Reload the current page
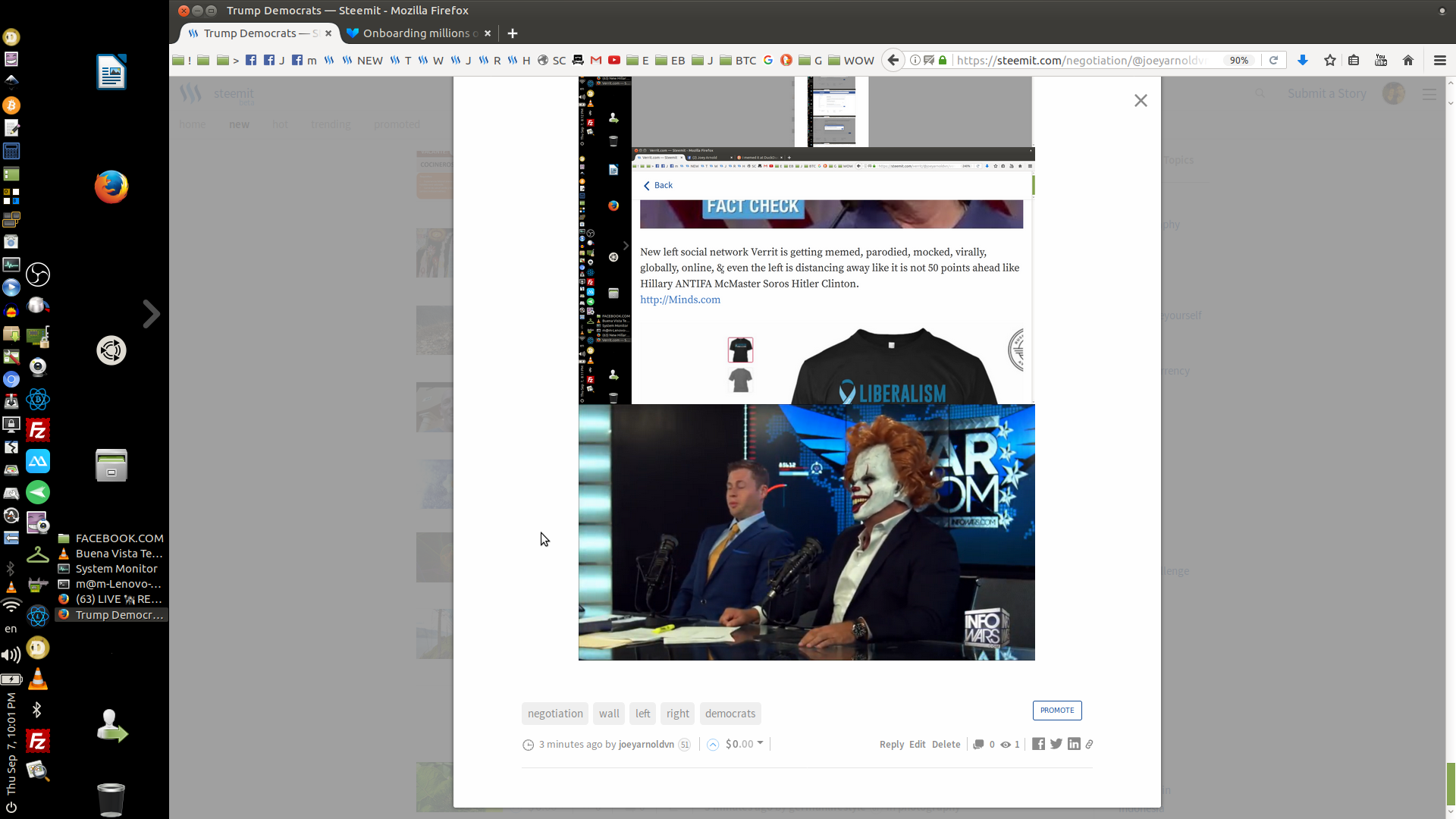Screen dimensions: 1456x819 1274,60
